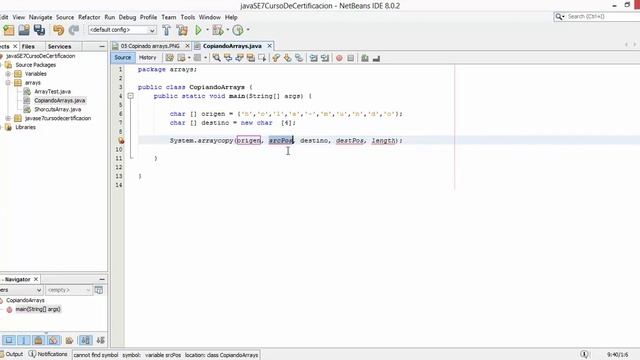Click the New Project toolbar icon
Viewport: 640px width, 360px height.
(x=9, y=30)
